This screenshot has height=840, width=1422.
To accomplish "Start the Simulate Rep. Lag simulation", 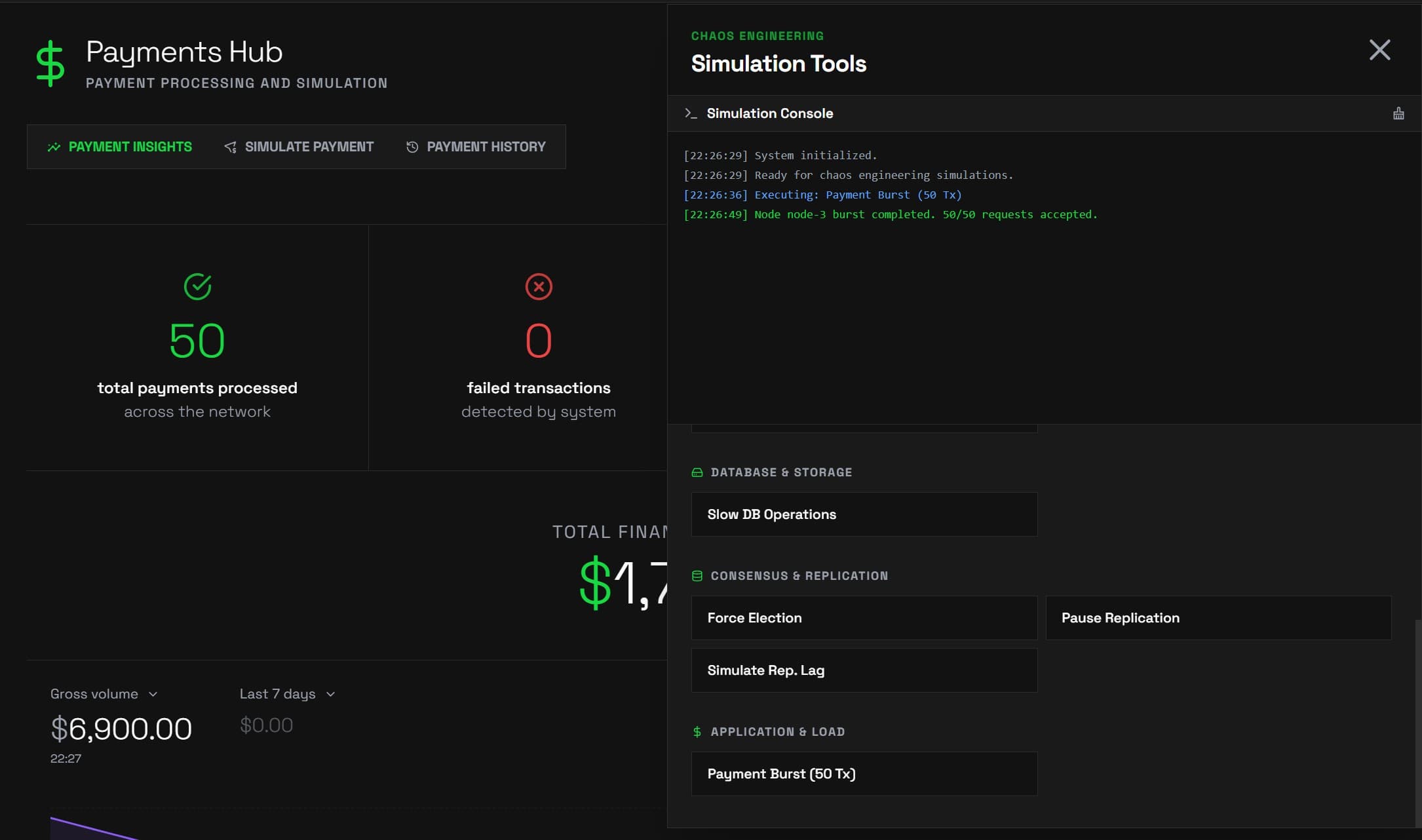I will click(864, 670).
